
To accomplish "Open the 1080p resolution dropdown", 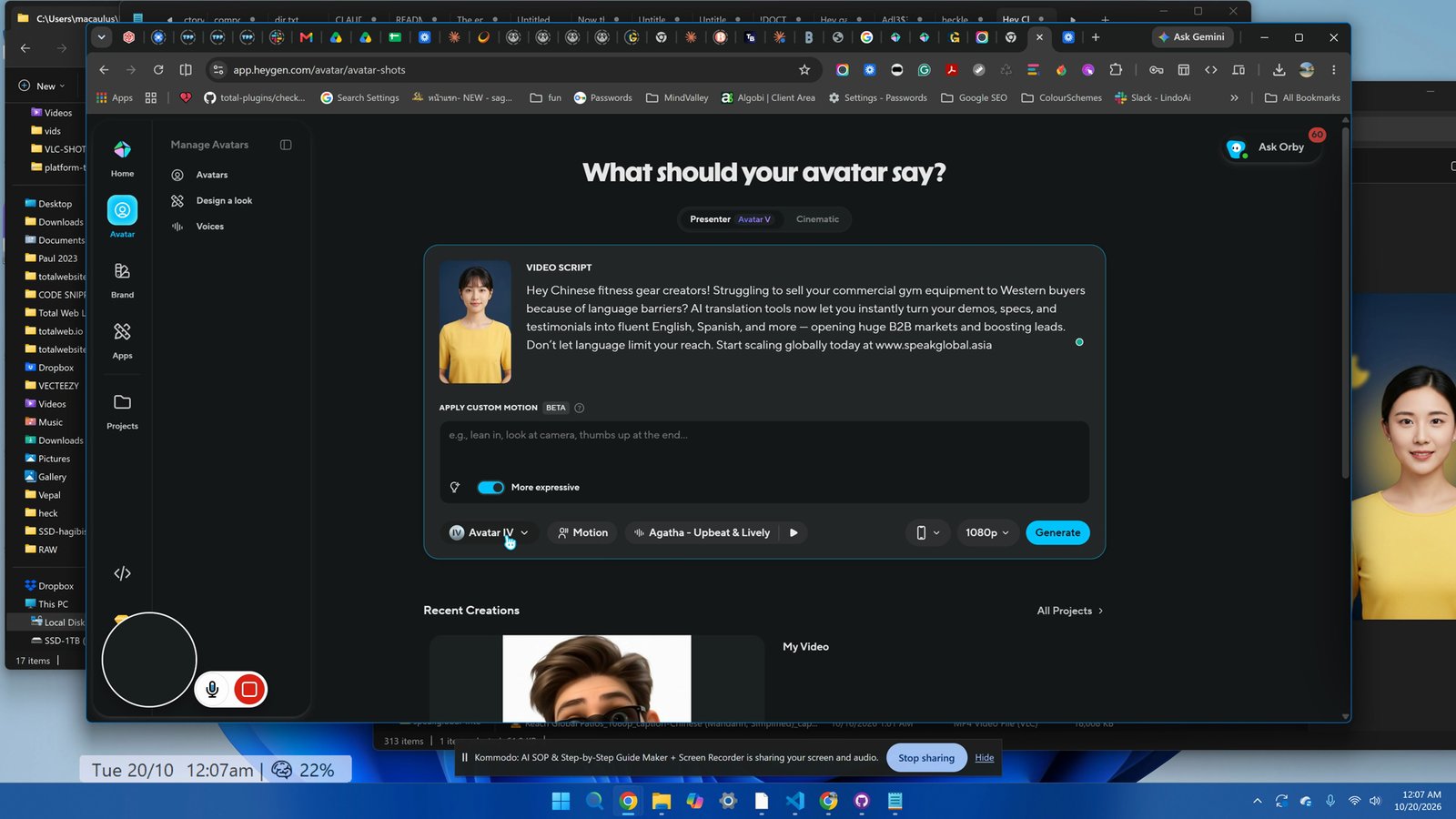I will 986,533.
